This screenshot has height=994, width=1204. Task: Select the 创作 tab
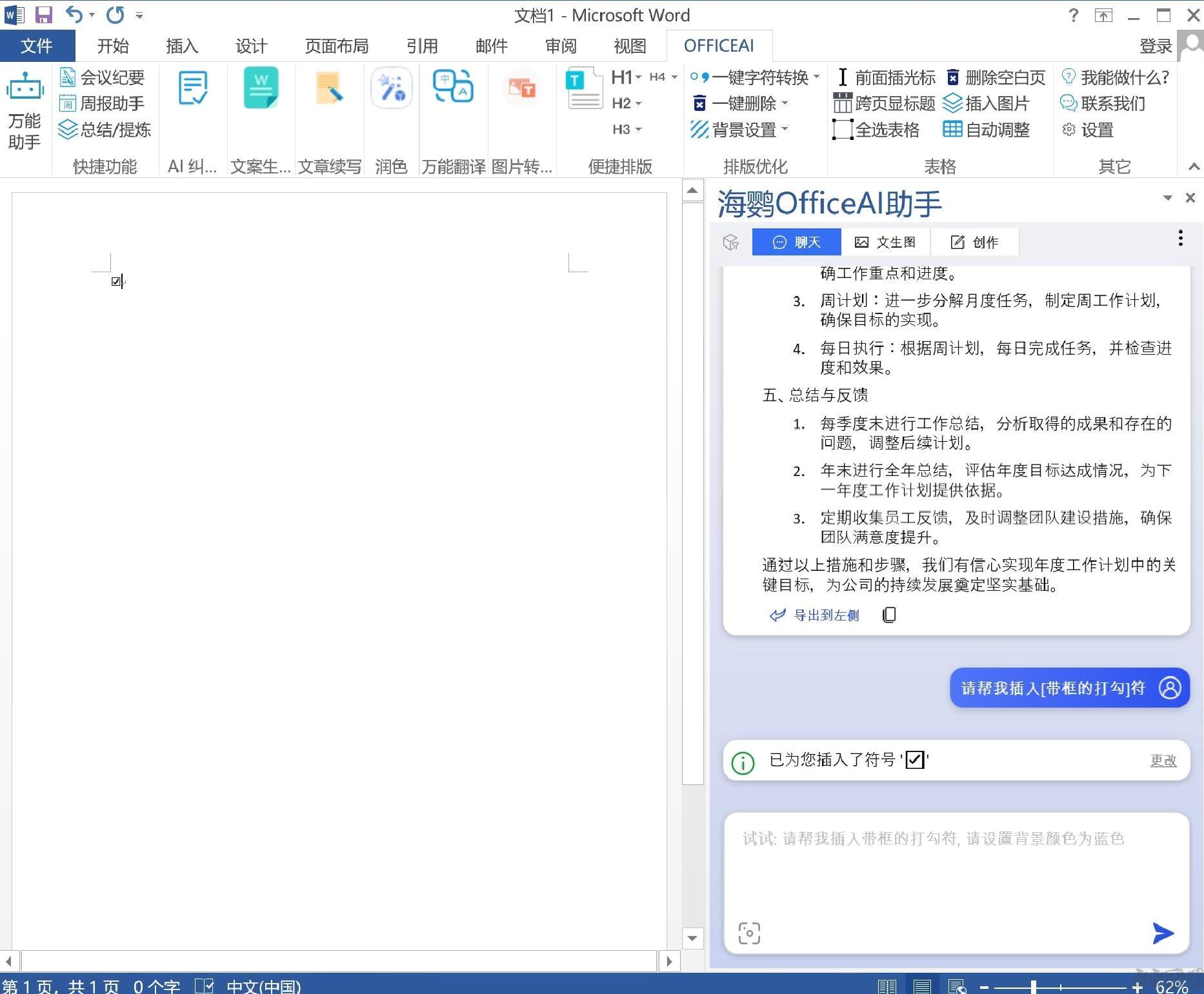click(x=974, y=242)
